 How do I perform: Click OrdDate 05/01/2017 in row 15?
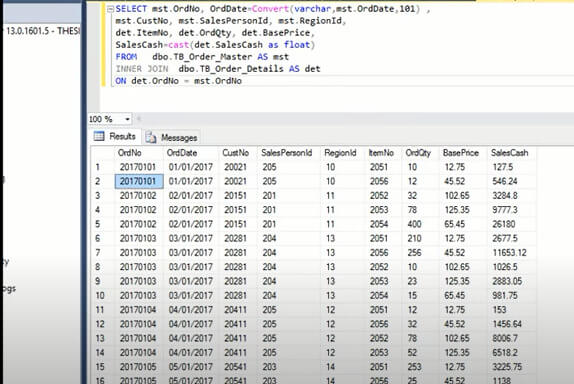tap(191, 367)
